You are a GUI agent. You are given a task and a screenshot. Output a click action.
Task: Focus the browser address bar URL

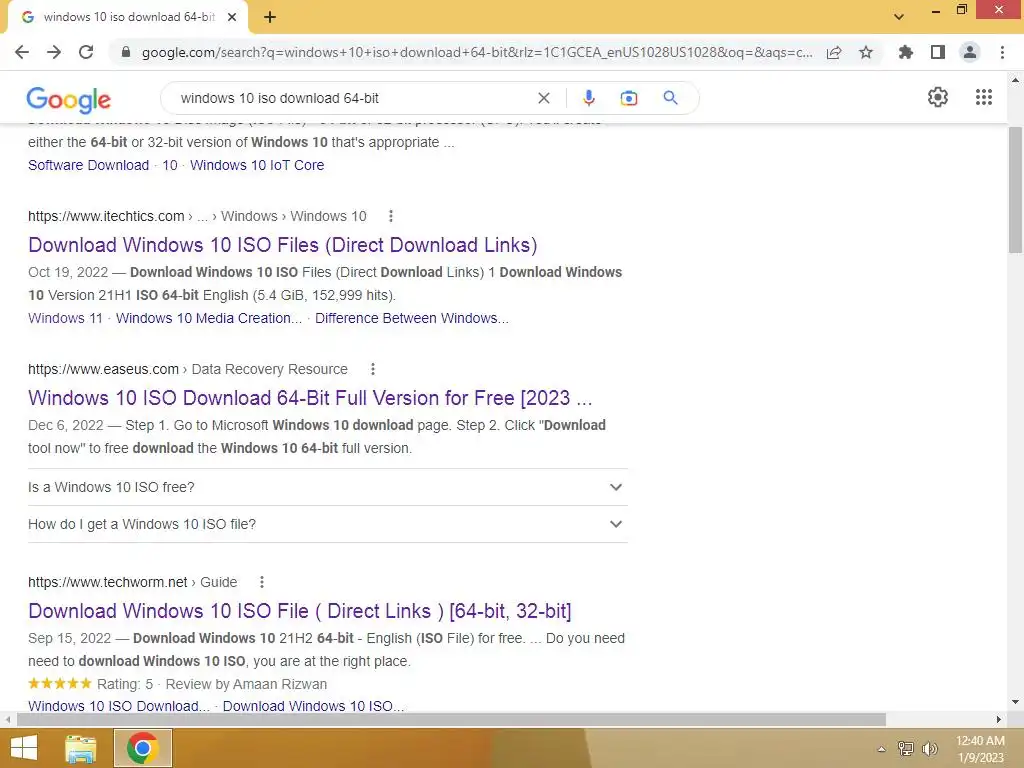tap(477, 52)
